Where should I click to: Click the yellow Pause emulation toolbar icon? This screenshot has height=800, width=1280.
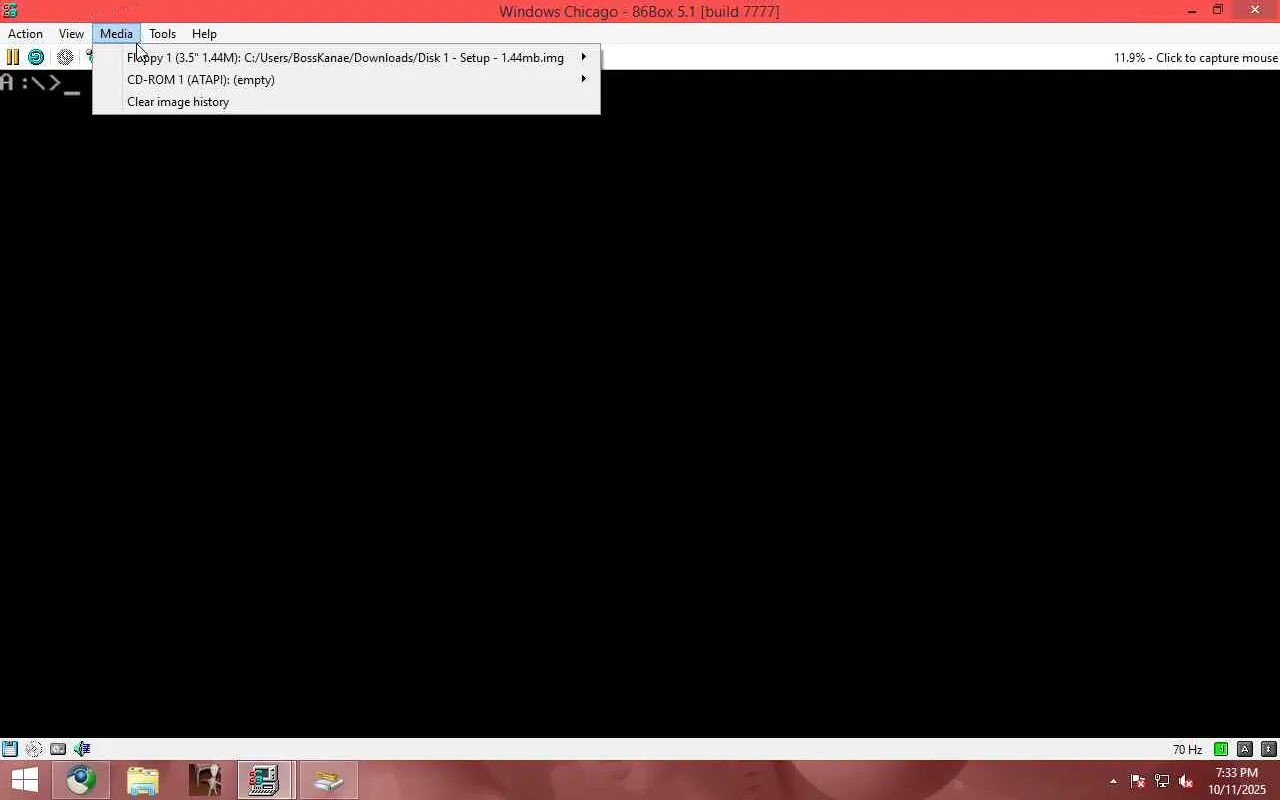click(13, 58)
